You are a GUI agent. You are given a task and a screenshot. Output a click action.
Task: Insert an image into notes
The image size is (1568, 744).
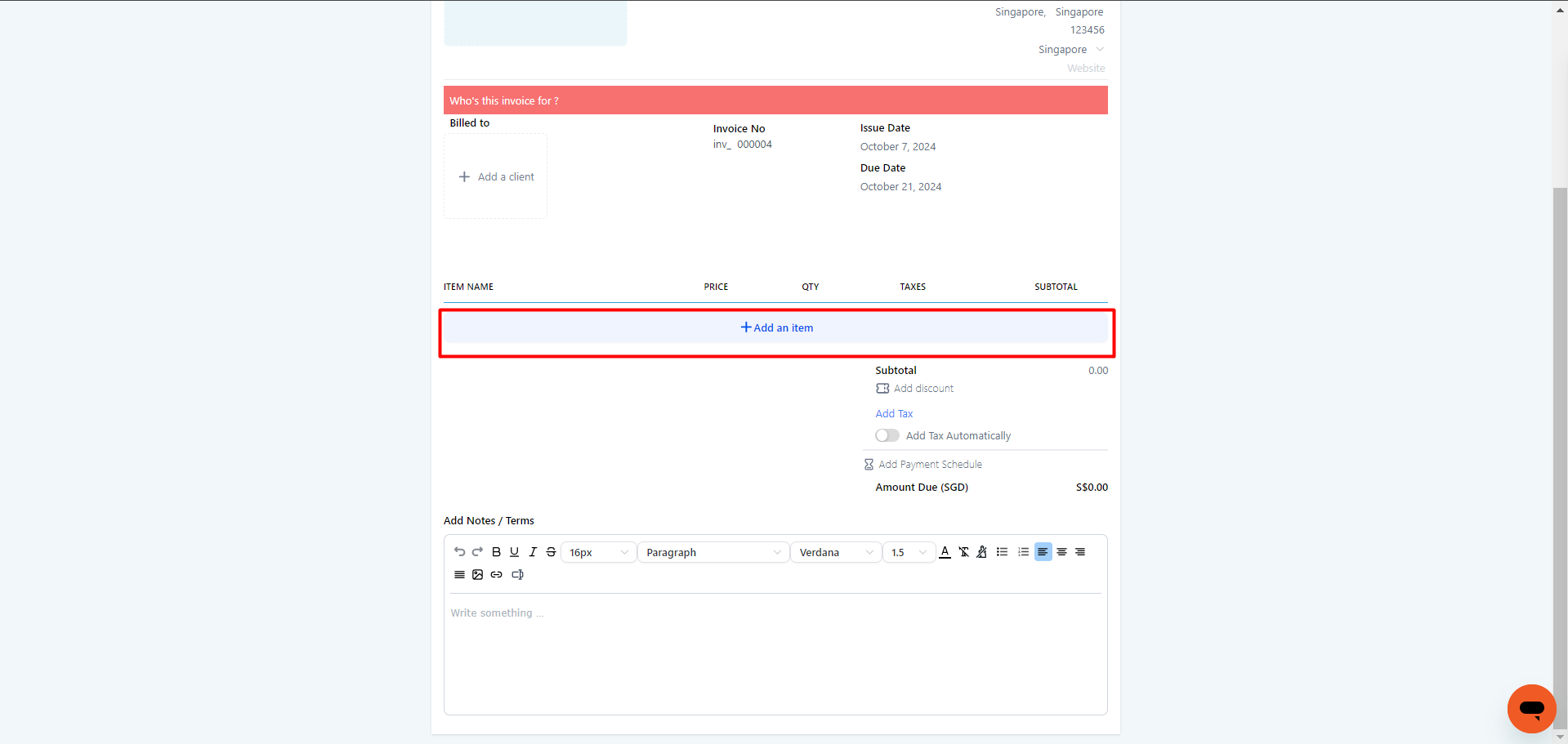pyautogui.click(x=478, y=575)
